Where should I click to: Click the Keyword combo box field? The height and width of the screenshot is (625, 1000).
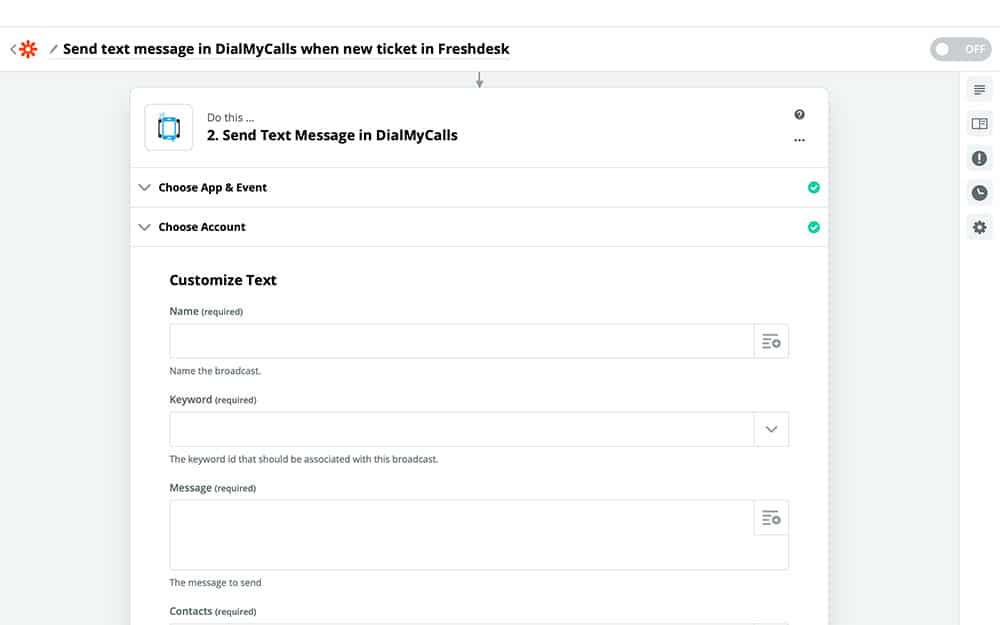(461, 429)
